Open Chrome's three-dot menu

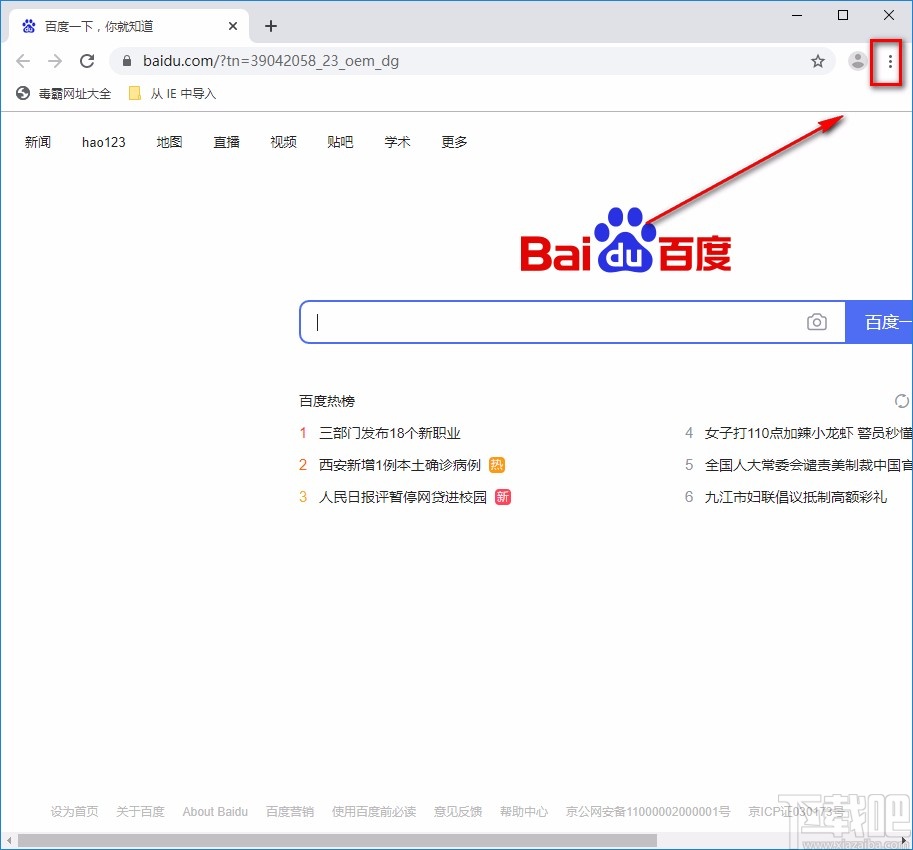[890, 61]
